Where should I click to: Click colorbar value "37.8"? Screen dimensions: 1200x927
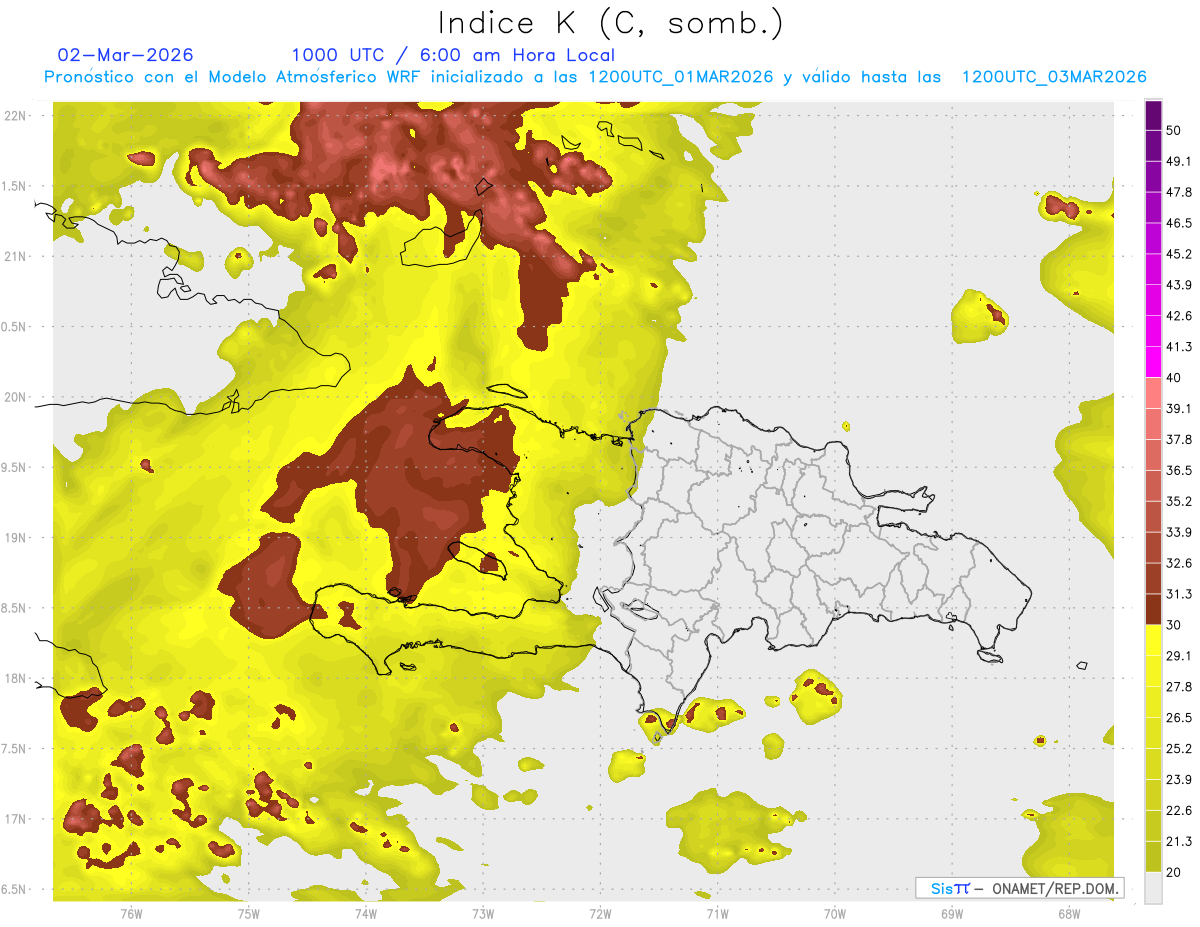(1179, 439)
